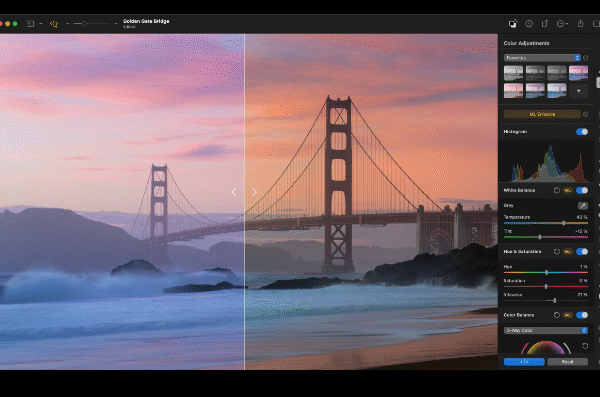Image resolution: width=600 pixels, height=397 pixels.
Task: Select the first black-and-white preset thumbnail
Action: click(x=513, y=73)
